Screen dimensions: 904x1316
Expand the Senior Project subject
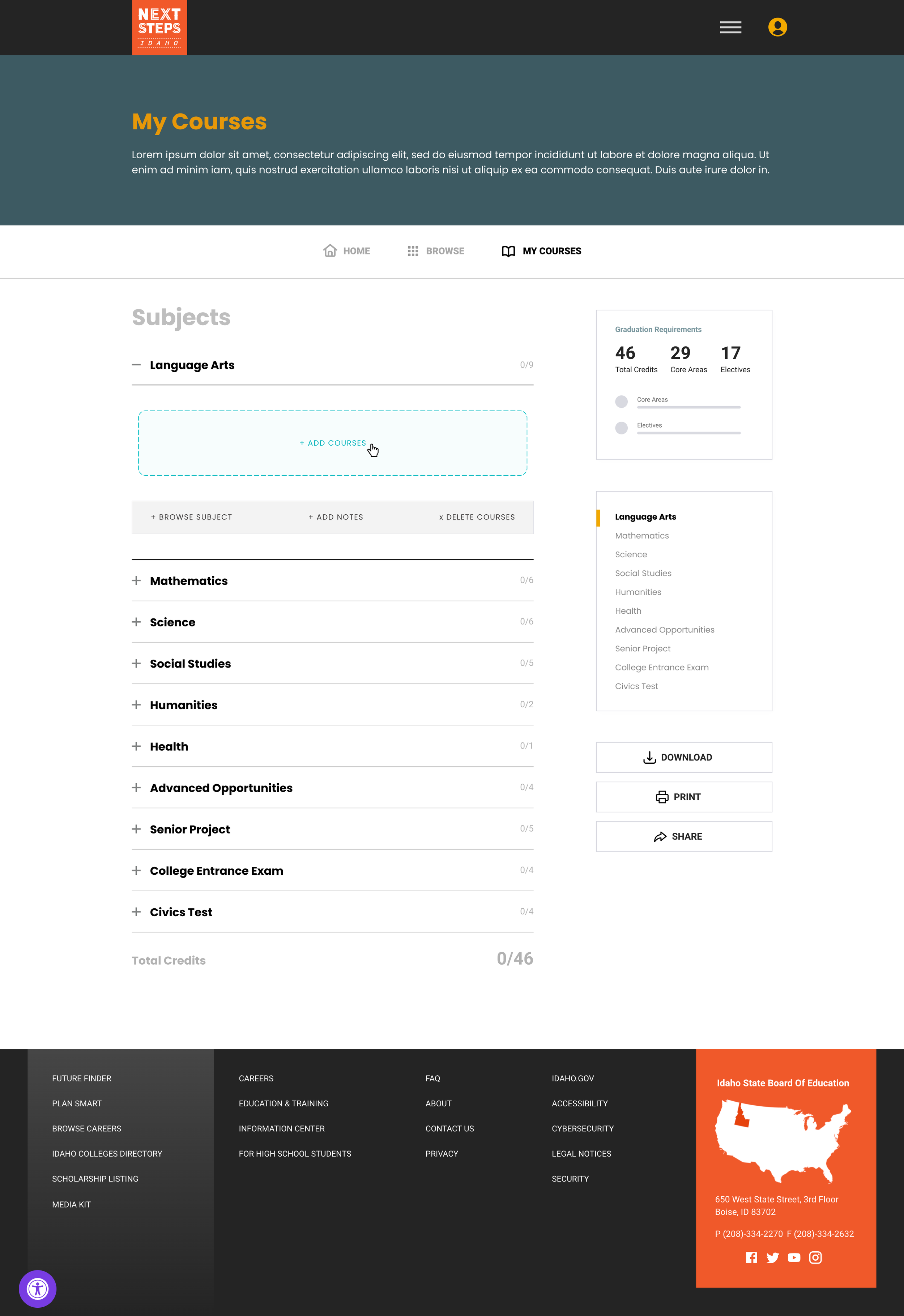pyautogui.click(x=137, y=829)
